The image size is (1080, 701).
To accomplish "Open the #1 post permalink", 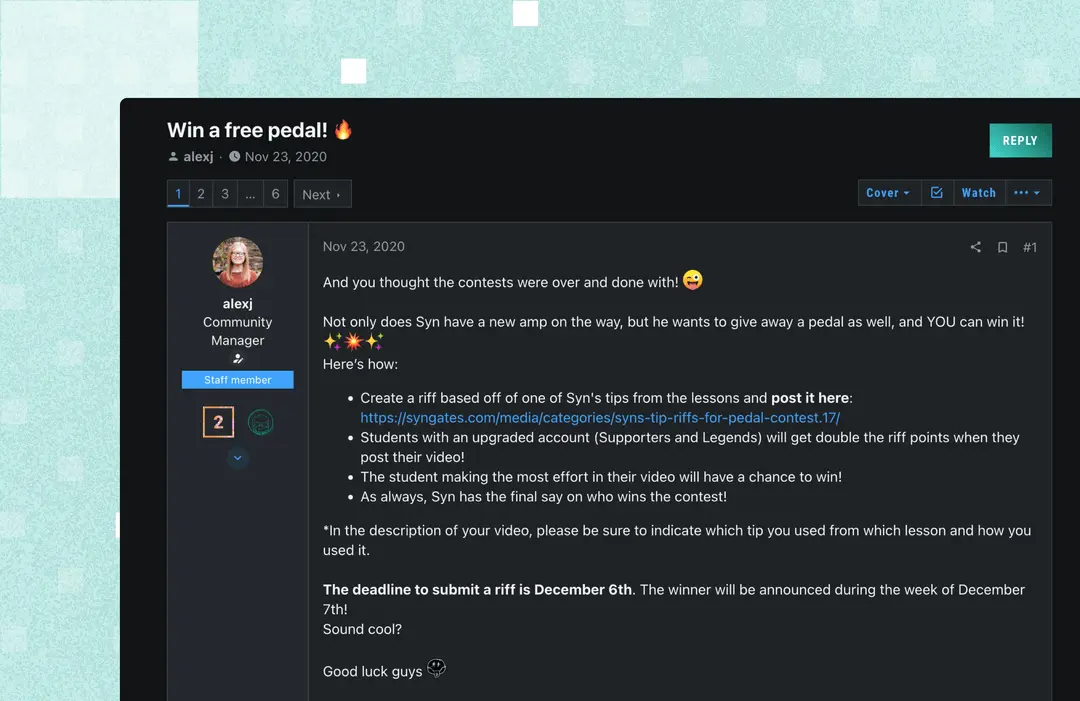I will (1030, 247).
